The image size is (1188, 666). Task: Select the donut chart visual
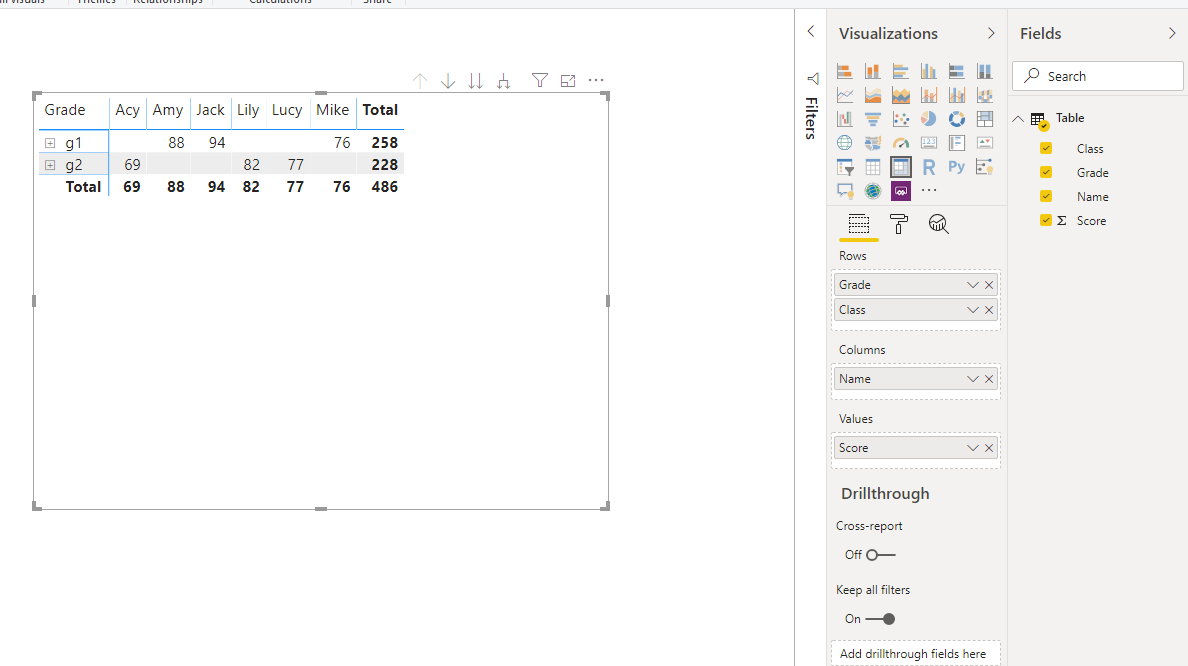coord(957,119)
